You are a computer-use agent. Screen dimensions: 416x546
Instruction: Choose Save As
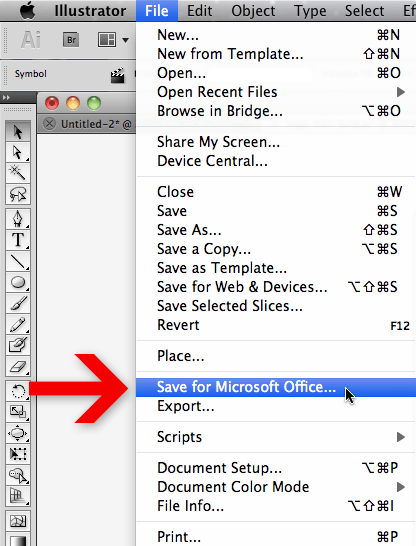[276, 230]
